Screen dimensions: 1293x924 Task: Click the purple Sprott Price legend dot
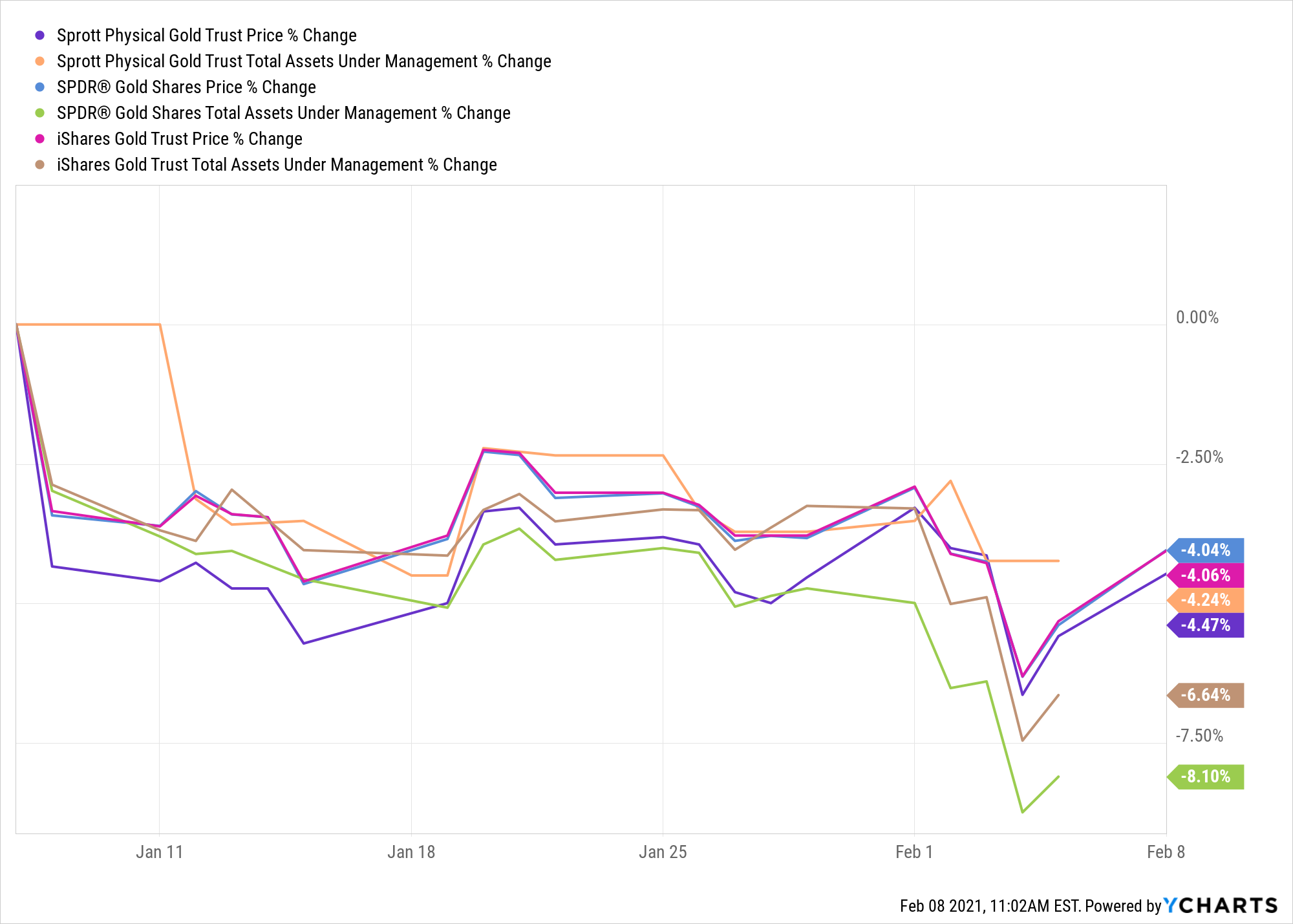click(x=40, y=36)
